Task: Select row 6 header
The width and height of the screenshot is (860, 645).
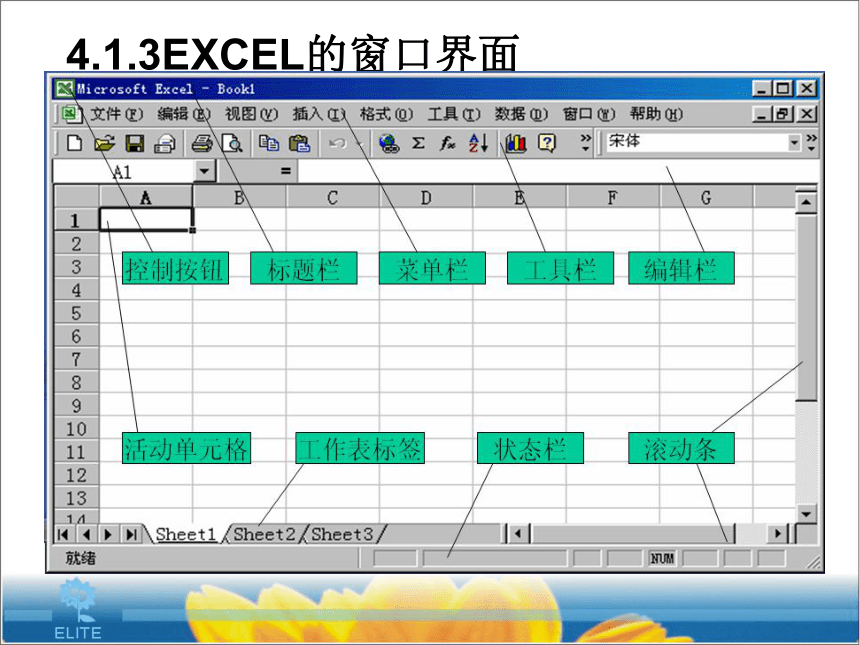Action: pyautogui.click(x=76, y=336)
